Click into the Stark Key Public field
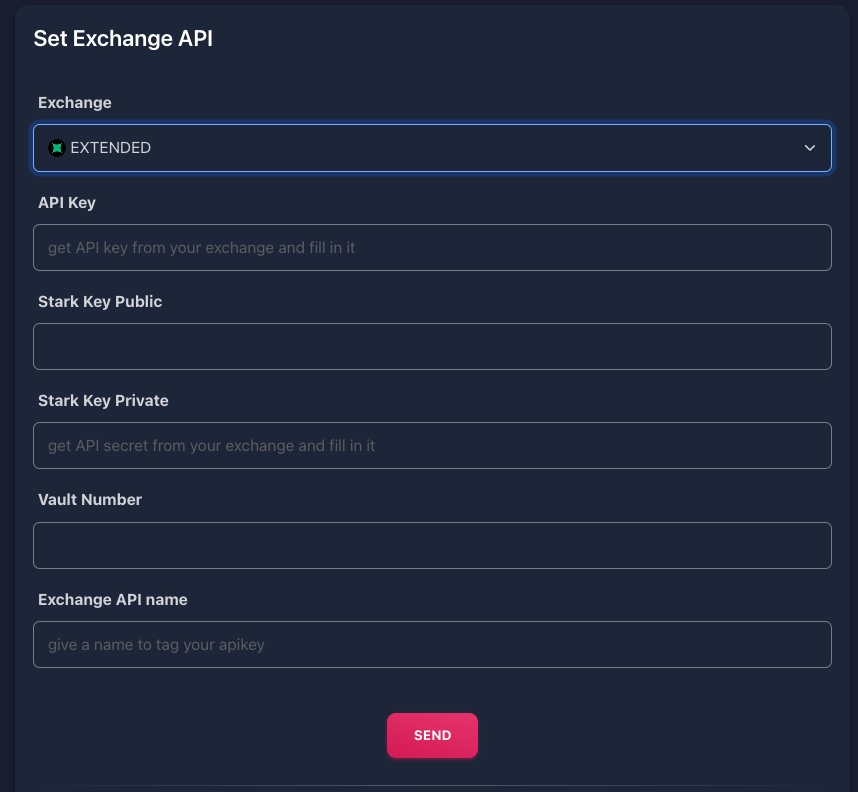The width and height of the screenshot is (858, 792). (x=432, y=346)
